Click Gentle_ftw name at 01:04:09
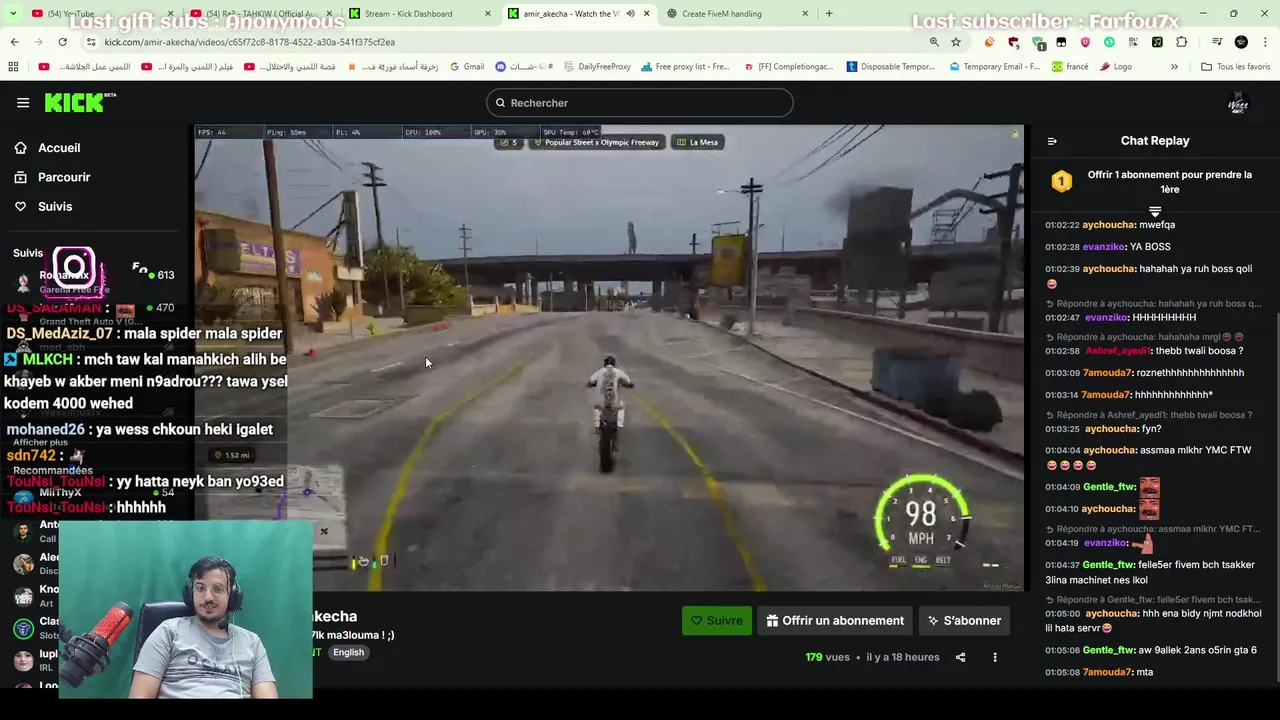 tap(1109, 487)
